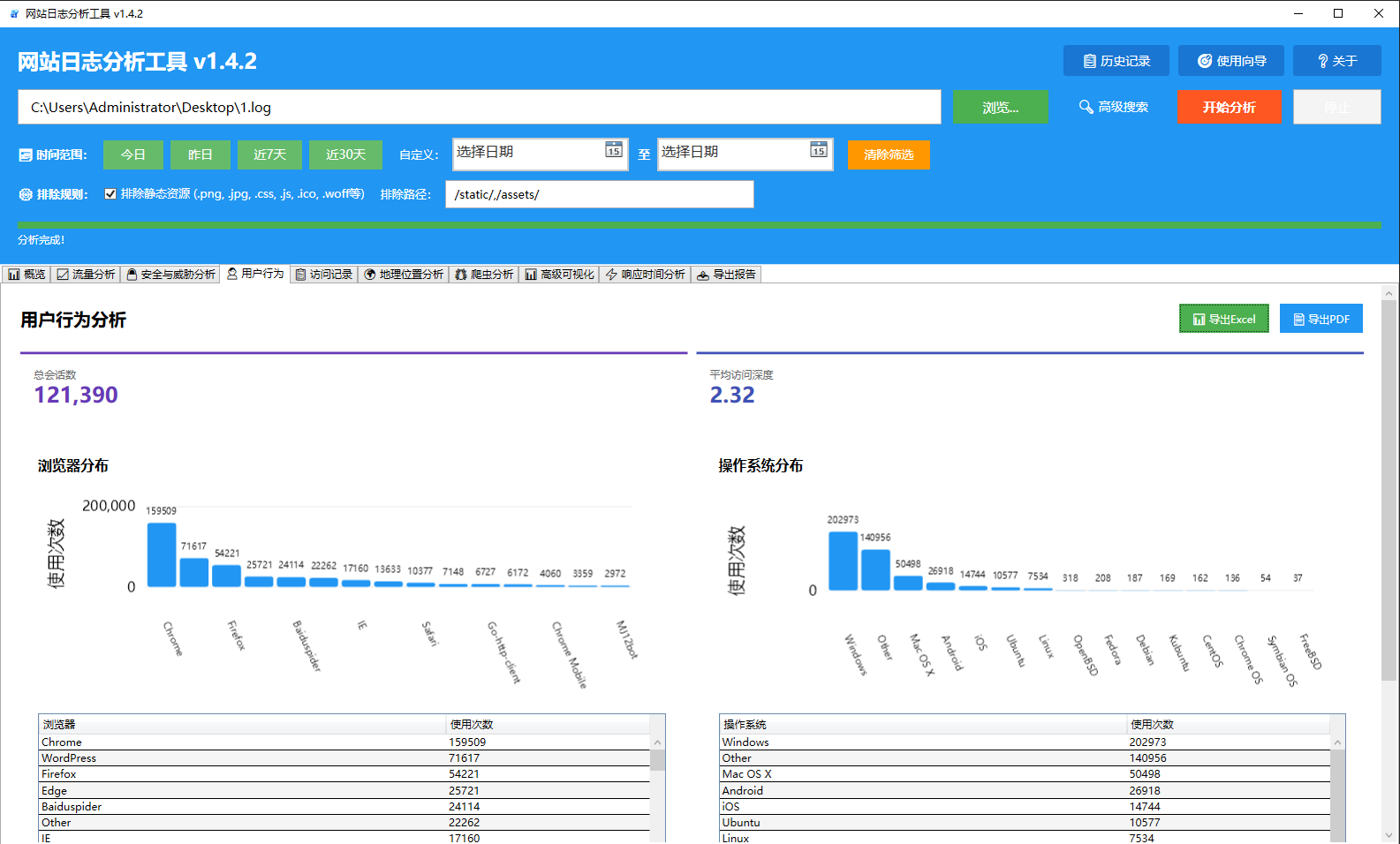
Task: Select the 近7天 time range
Action: point(269,154)
